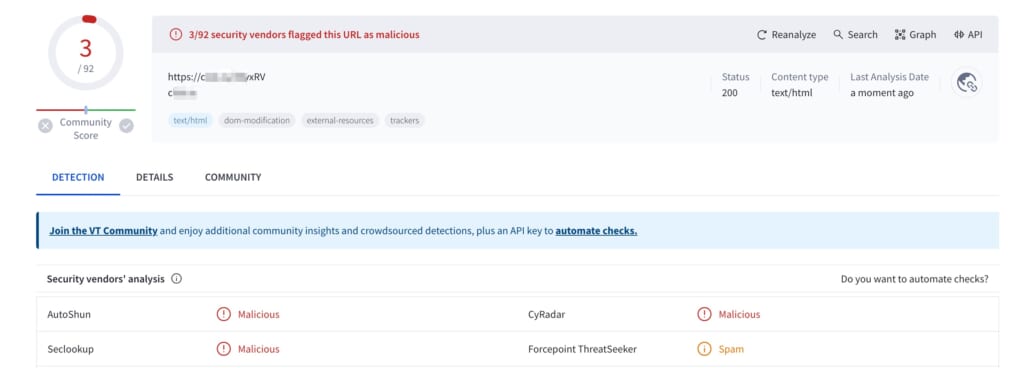Image resolution: width=1024 pixels, height=368 pixels.
Task: Click the red alert icon in flagged banner
Action: point(176,35)
